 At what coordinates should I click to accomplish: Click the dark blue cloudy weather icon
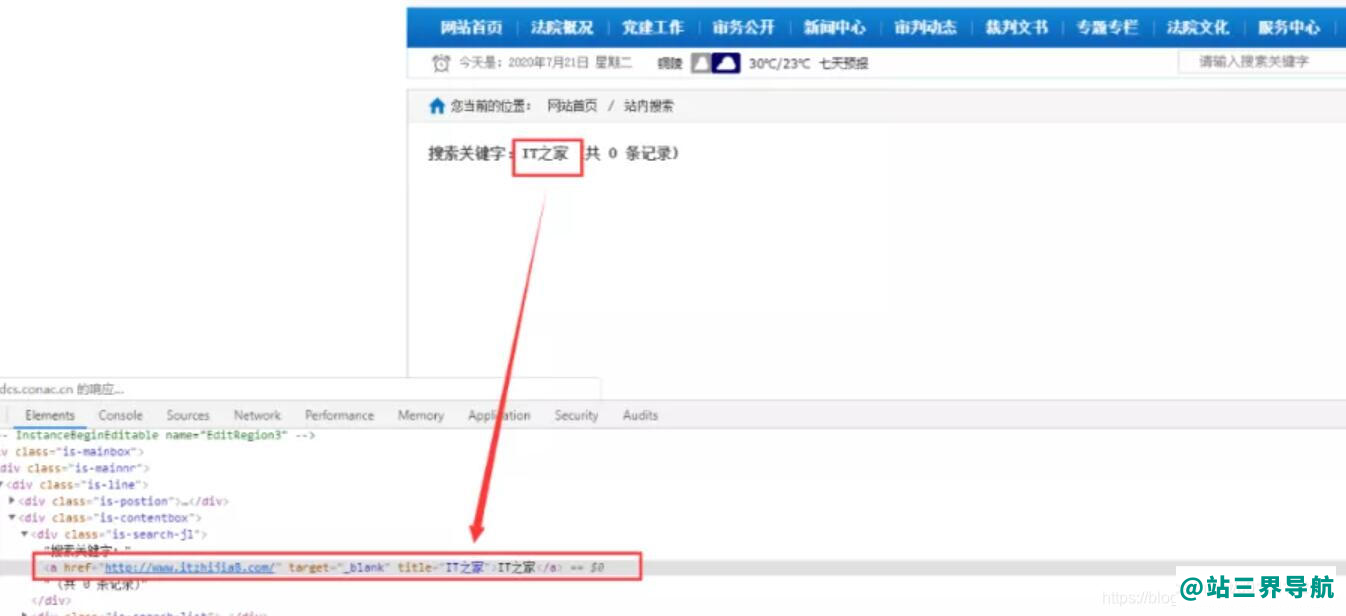(x=727, y=63)
